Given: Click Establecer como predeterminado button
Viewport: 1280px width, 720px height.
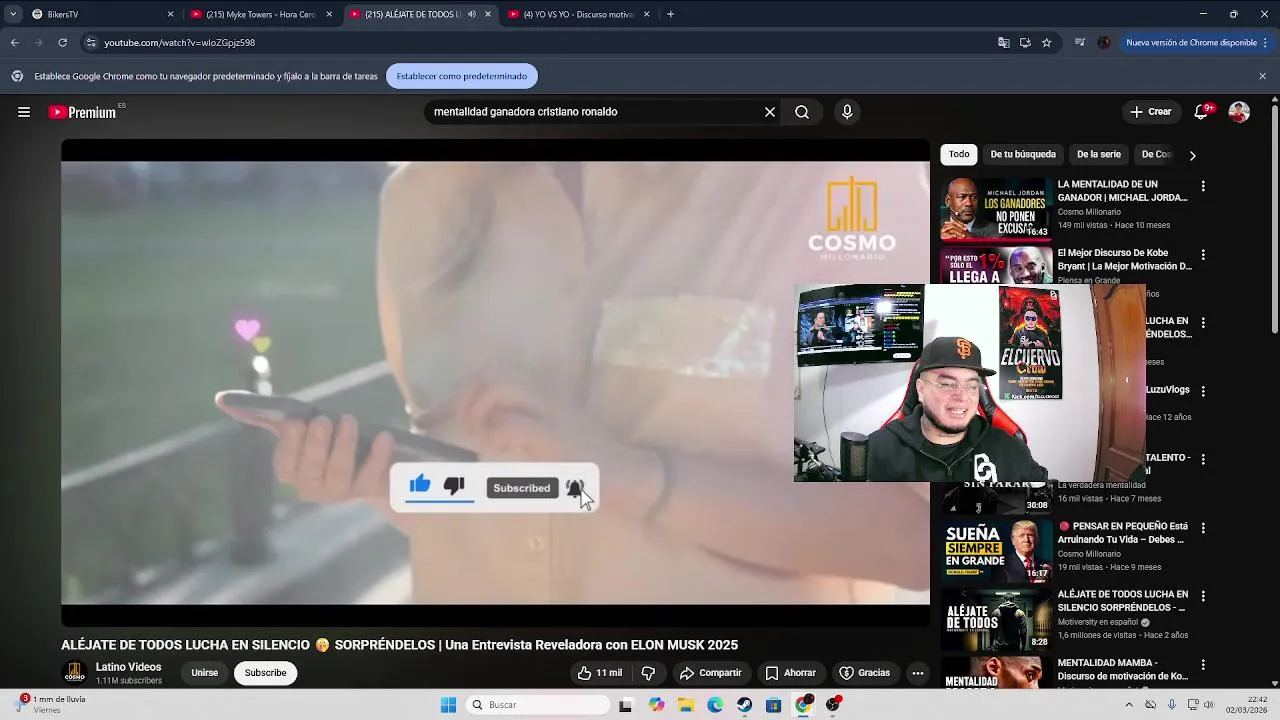Looking at the screenshot, I should (462, 76).
